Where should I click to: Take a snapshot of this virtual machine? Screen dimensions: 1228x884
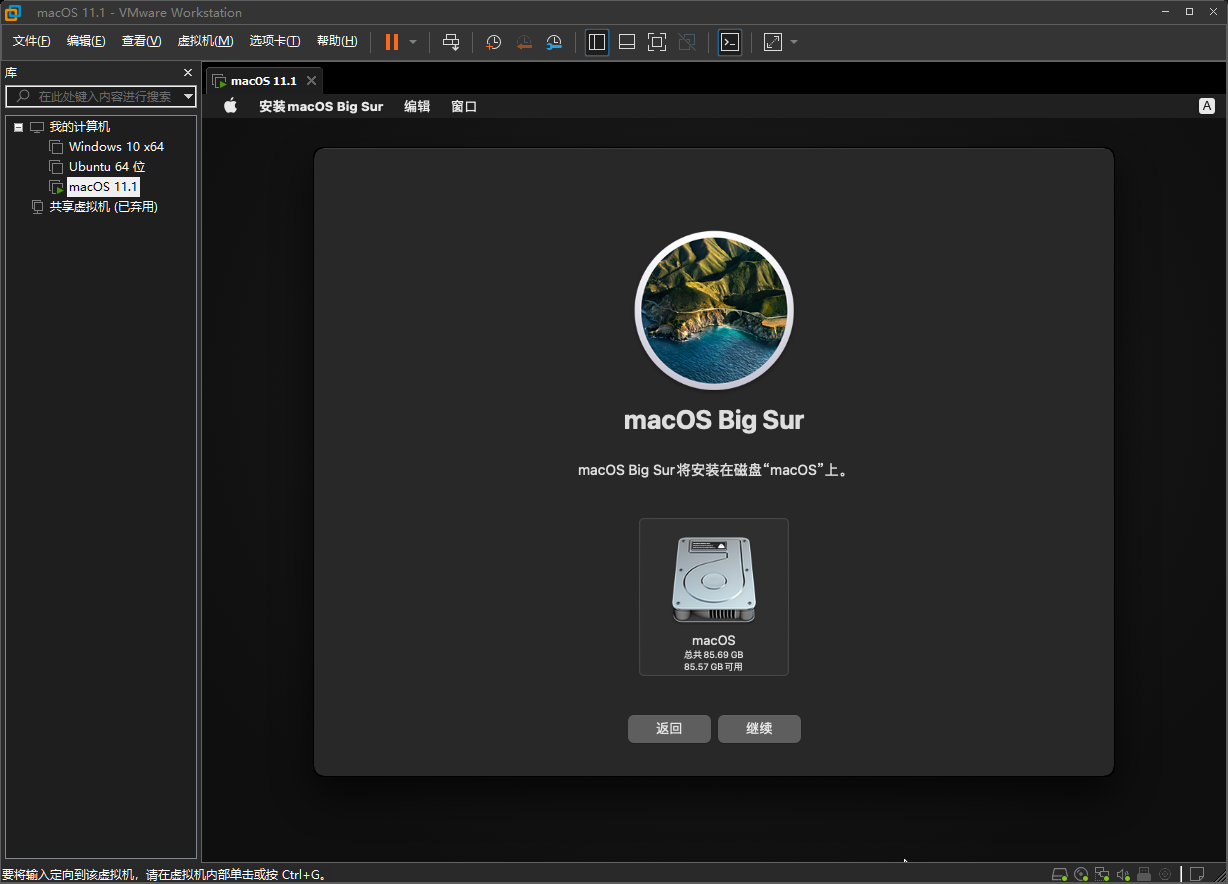493,42
